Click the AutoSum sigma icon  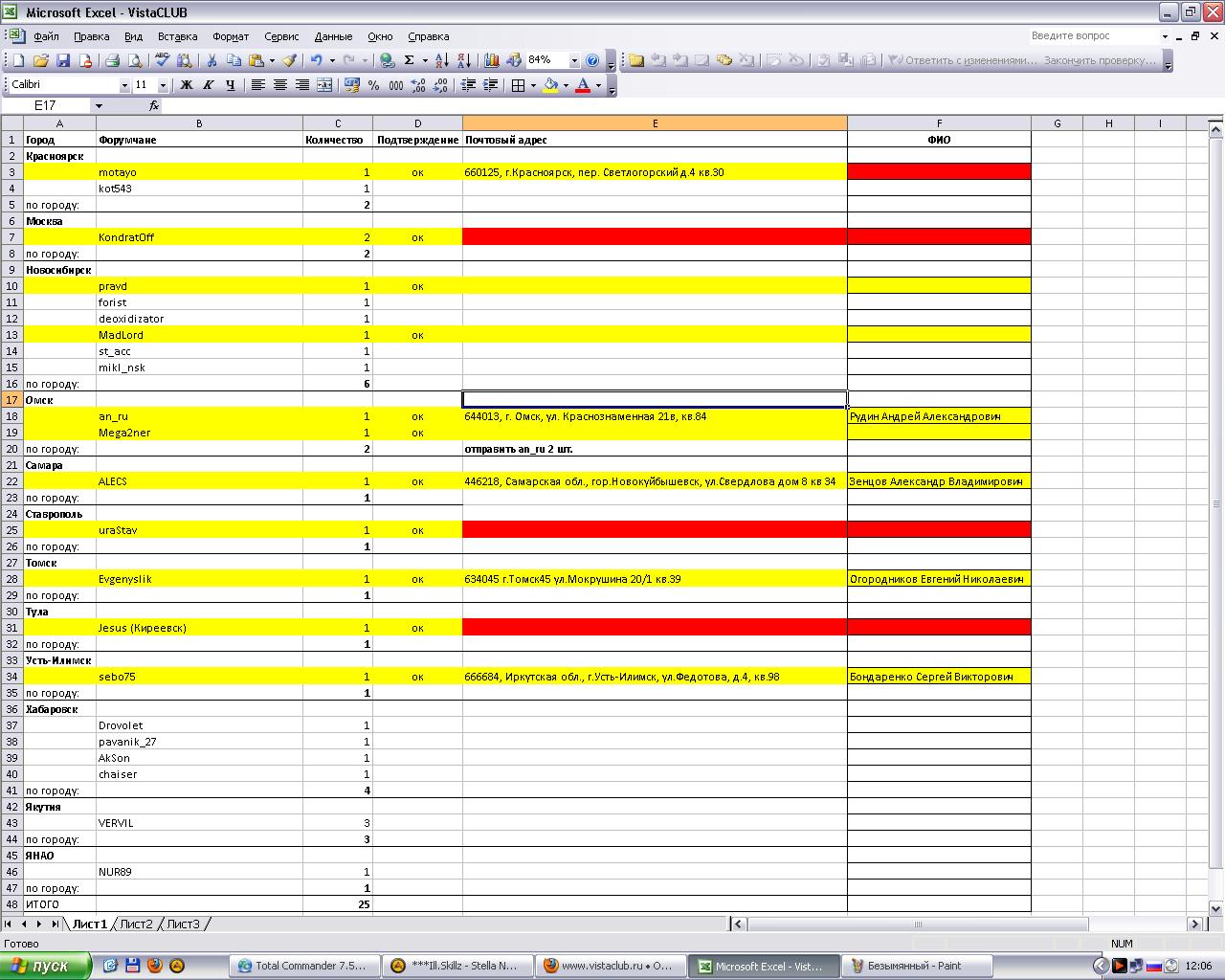[x=410, y=60]
